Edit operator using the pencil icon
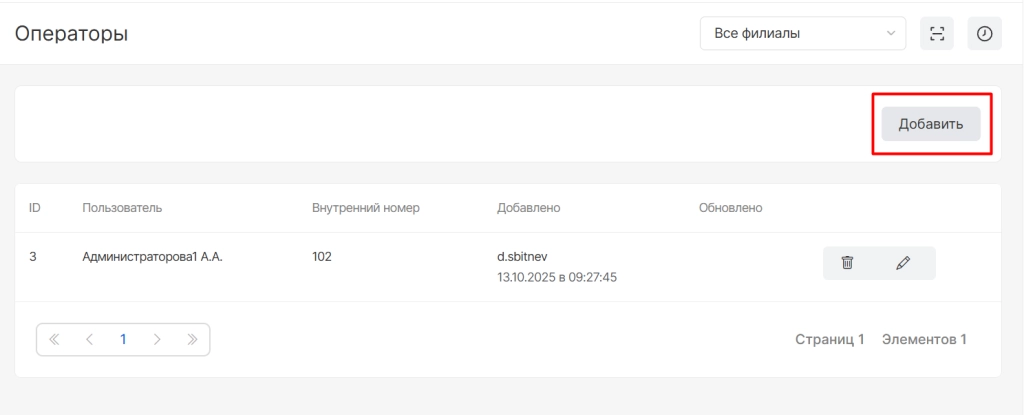 903,263
